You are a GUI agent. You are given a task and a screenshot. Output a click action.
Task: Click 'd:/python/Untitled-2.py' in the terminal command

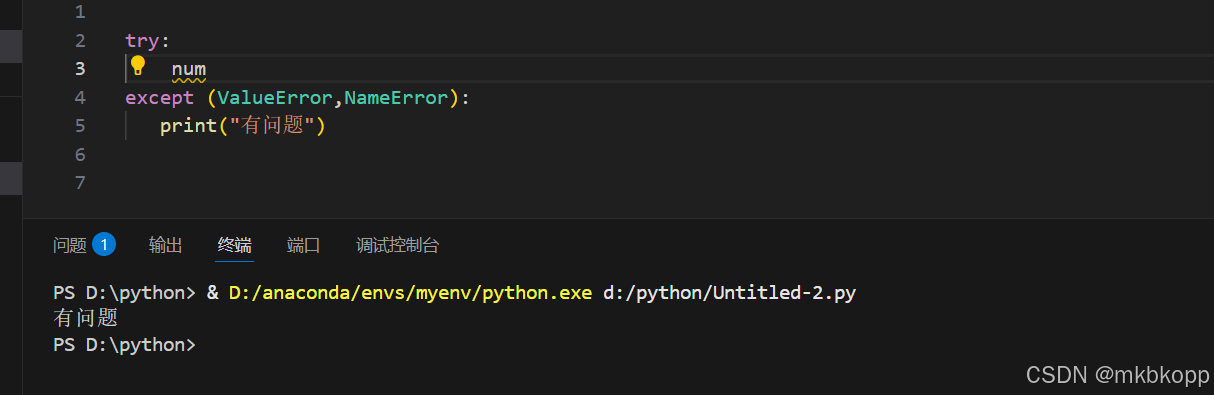[x=730, y=293]
